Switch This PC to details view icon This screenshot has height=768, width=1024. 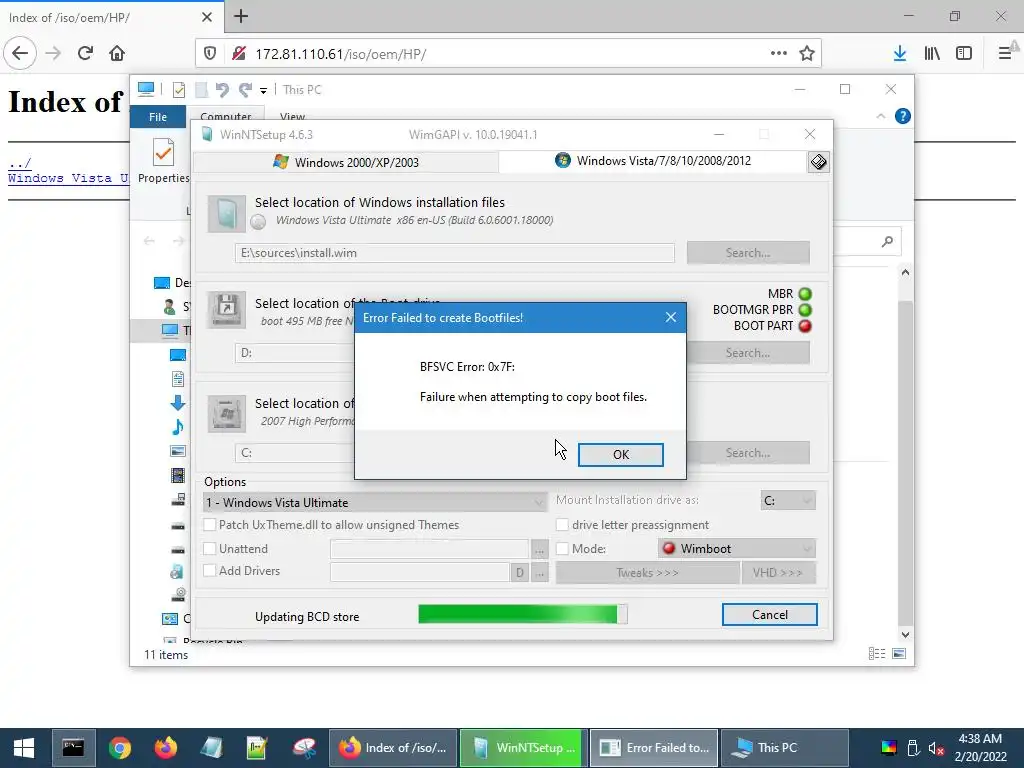coord(877,654)
